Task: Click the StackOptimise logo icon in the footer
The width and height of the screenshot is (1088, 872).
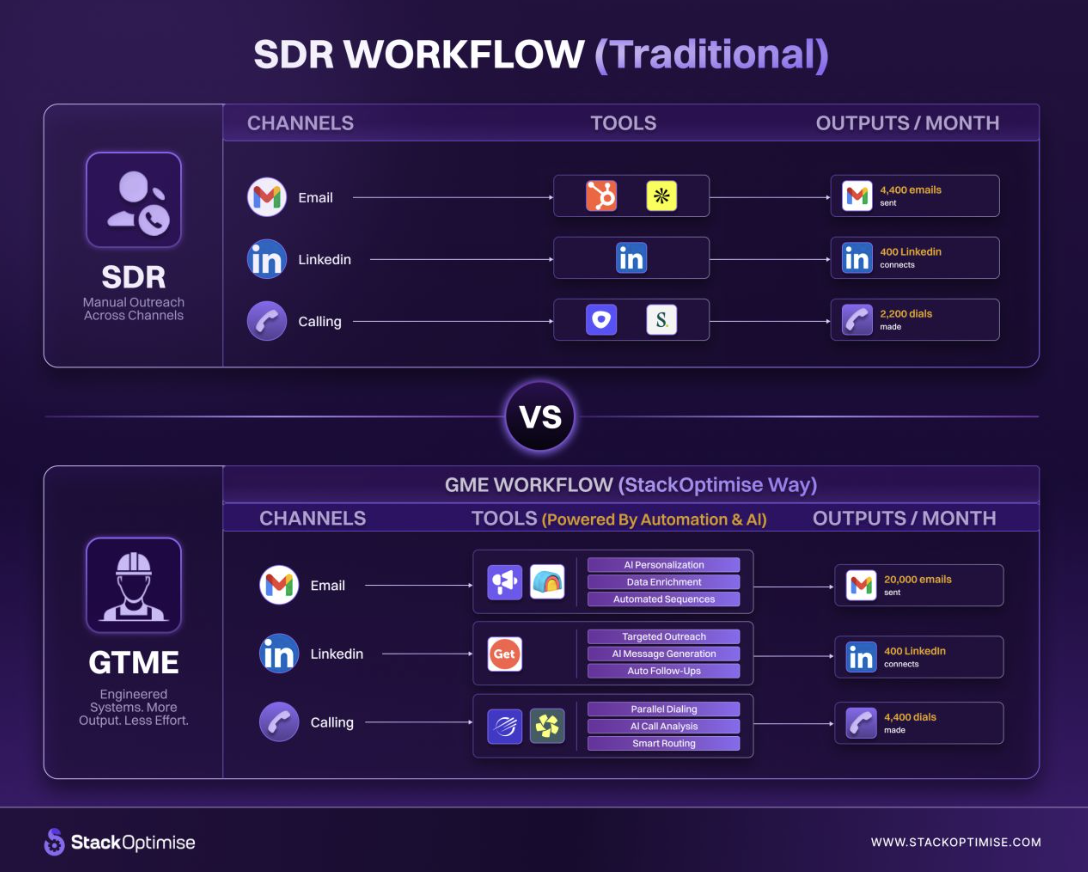Action: tap(54, 842)
